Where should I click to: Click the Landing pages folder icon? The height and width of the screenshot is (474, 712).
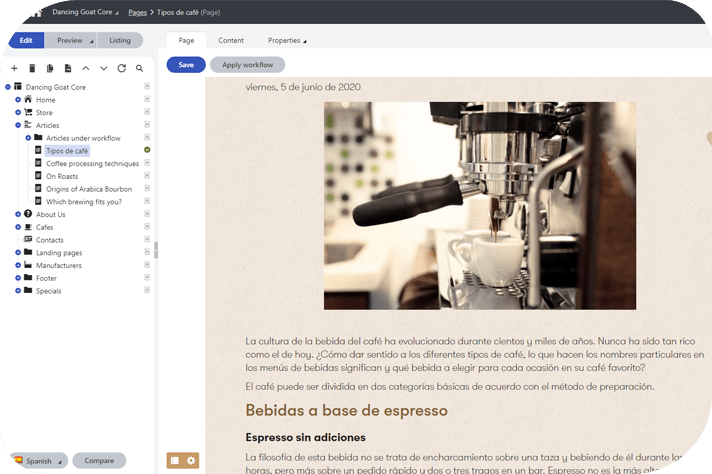(x=28, y=252)
